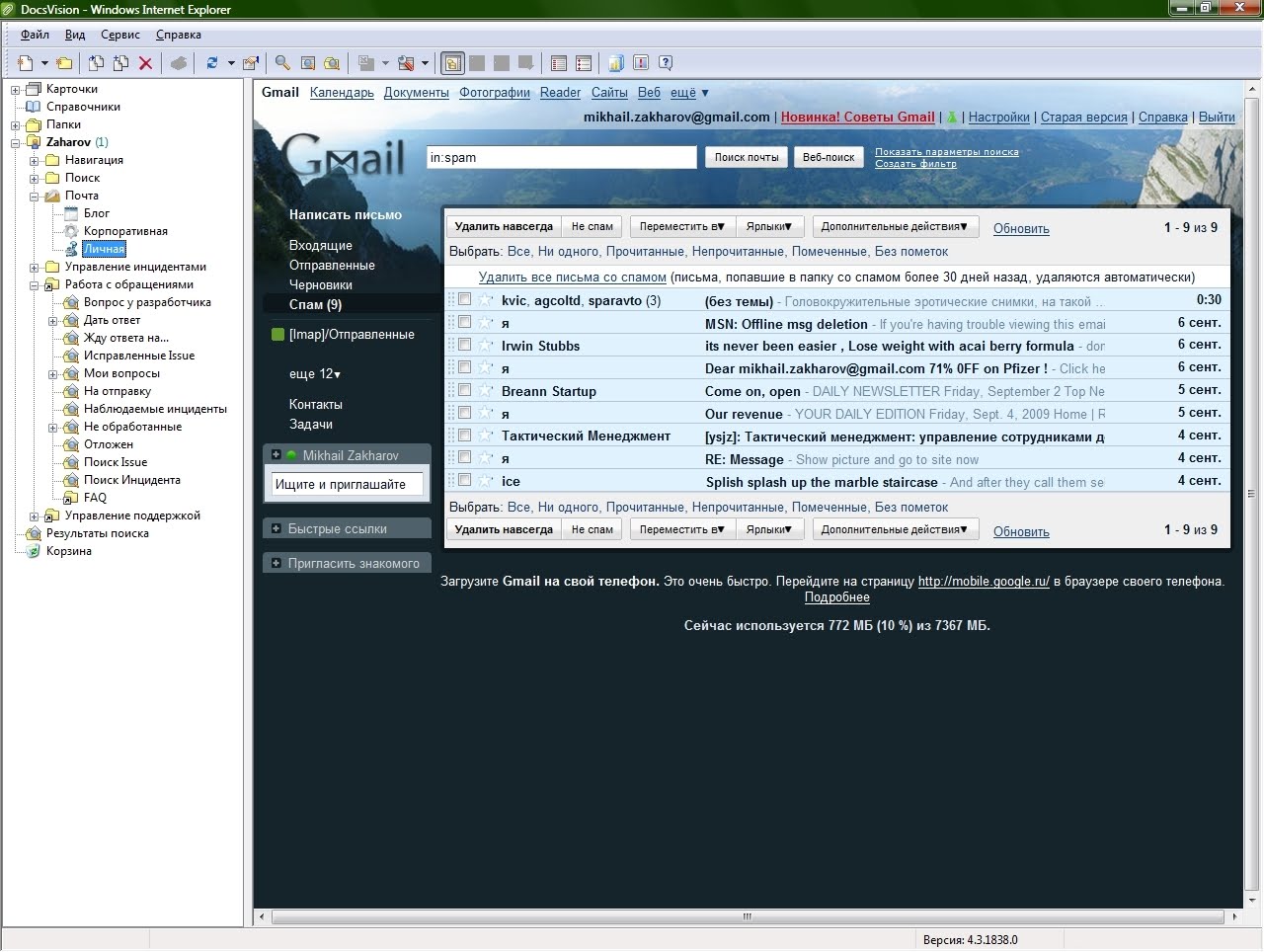Check the RE: Message email checkbox
Image resolution: width=1264 pixels, height=952 pixels.
pos(464,458)
